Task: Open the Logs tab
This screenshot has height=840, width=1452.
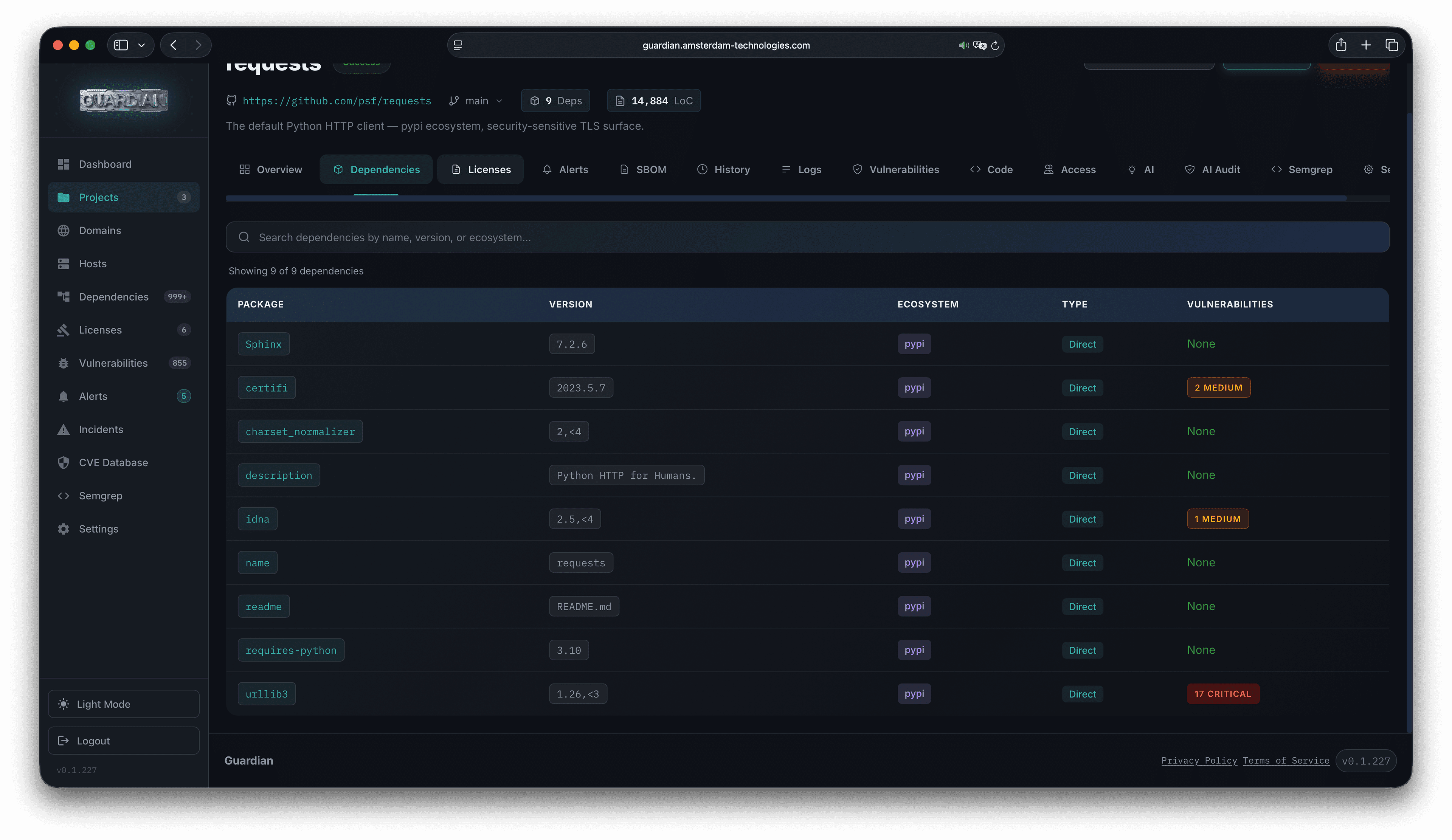Action: tap(801, 169)
